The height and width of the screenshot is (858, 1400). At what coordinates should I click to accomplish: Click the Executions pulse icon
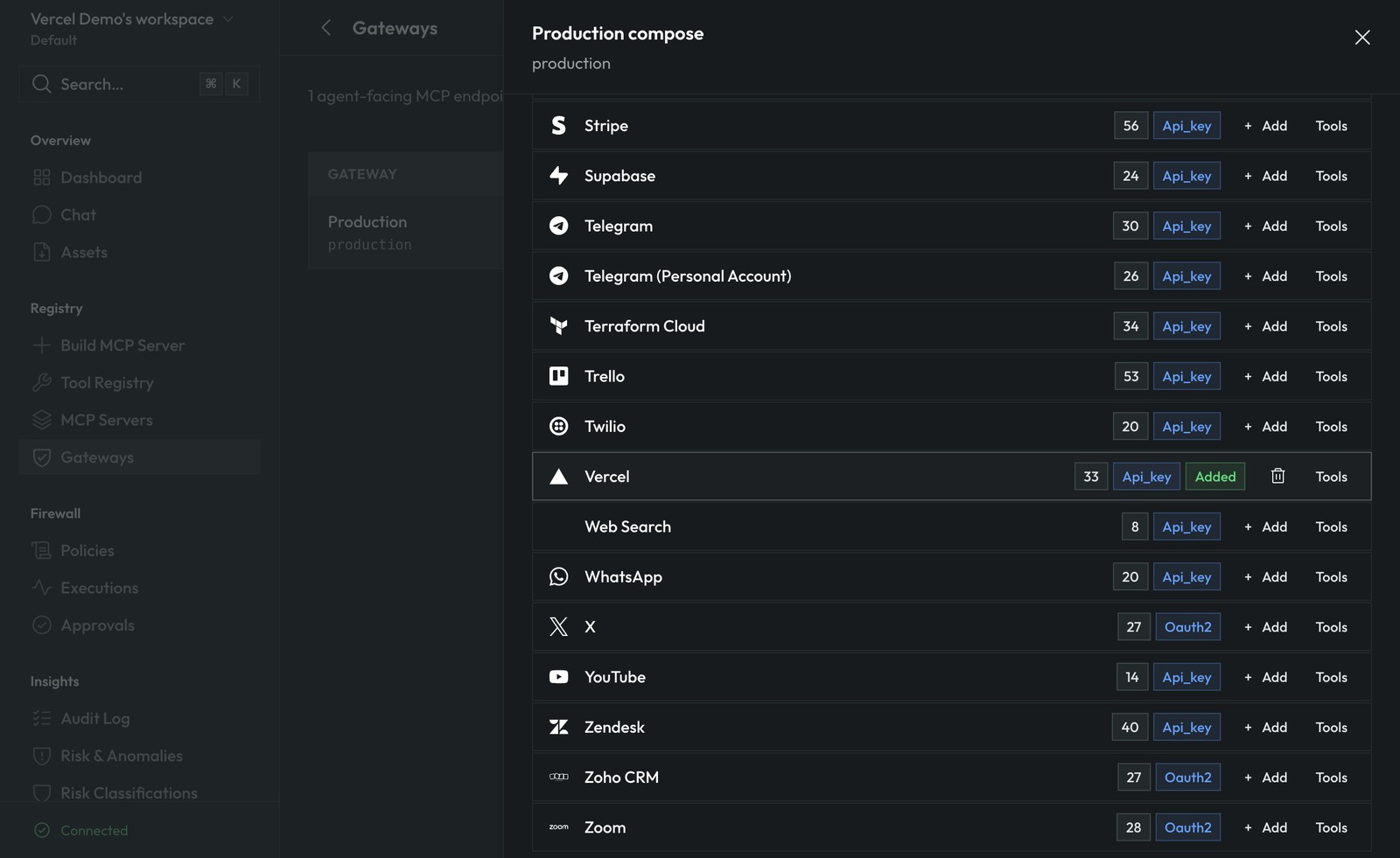pos(41,588)
